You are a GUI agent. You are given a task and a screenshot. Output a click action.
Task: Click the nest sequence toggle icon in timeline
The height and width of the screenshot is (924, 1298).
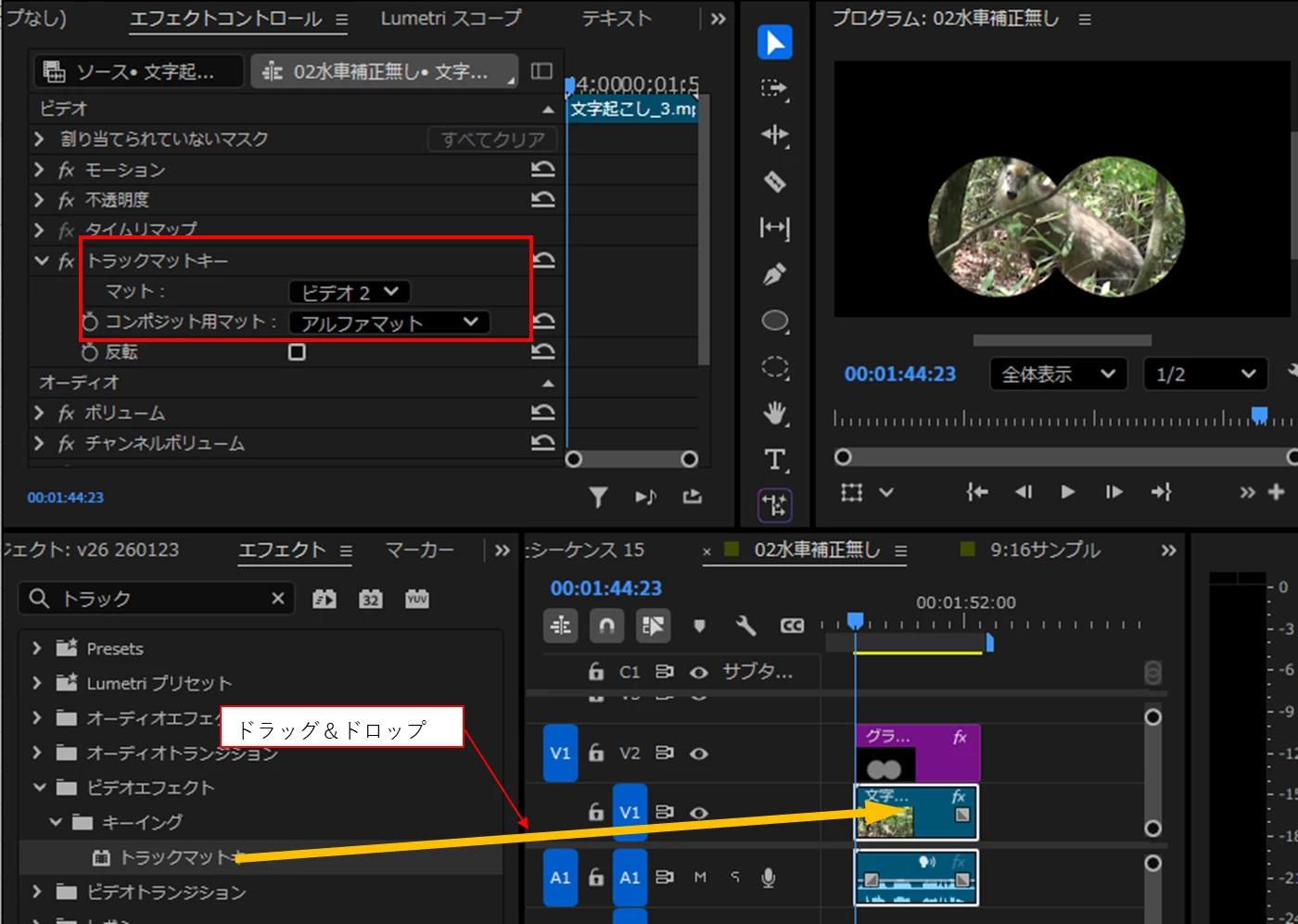561,626
